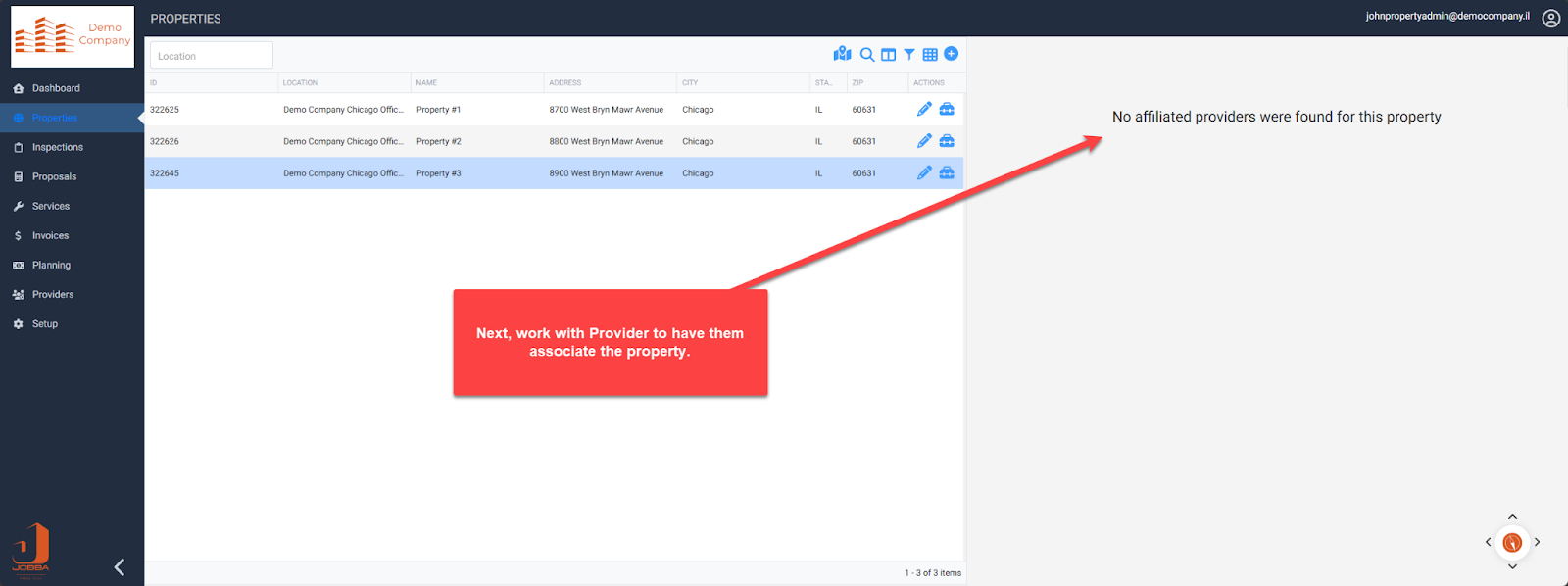Viewport: 1568px width, 586px height.
Task: Click the search magnifier icon
Action: coord(867,55)
